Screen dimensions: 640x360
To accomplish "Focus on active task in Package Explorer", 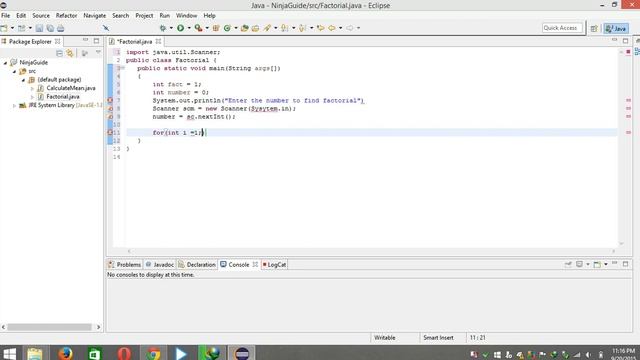I will [x=85, y=53].
